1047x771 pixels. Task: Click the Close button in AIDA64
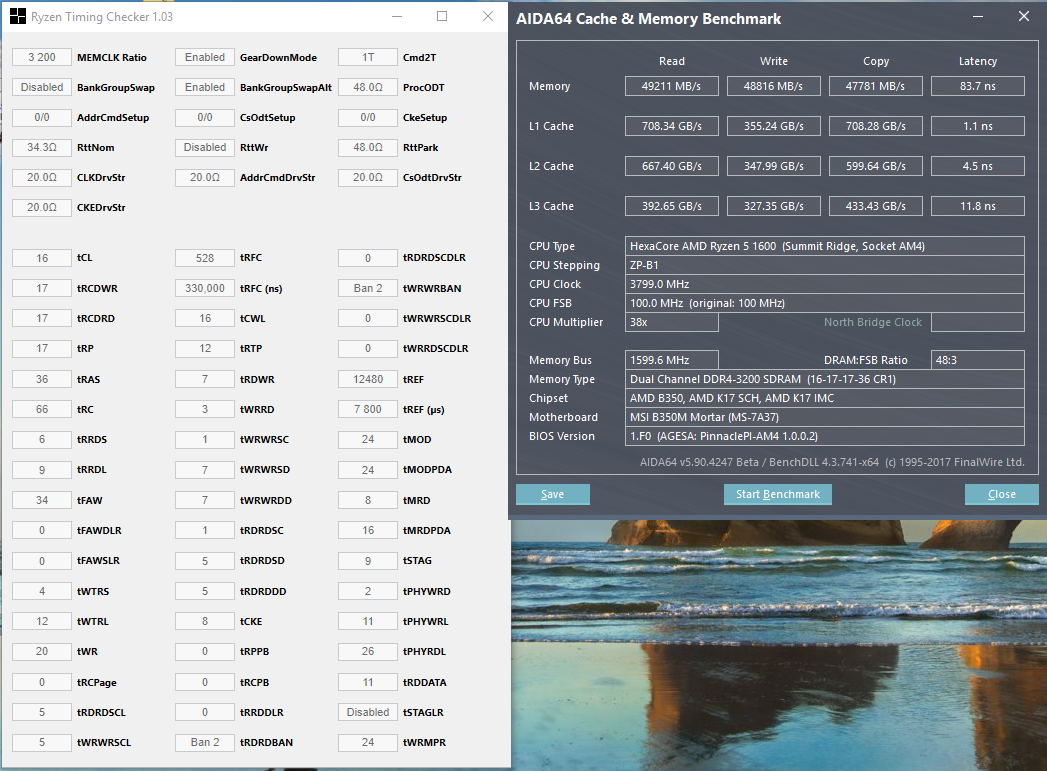pos(1002,494)
